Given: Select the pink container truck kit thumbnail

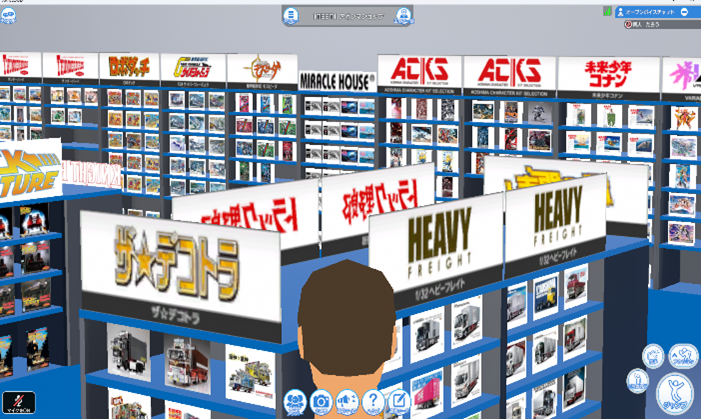Looking at the screenshot, I should click(427, 393).
